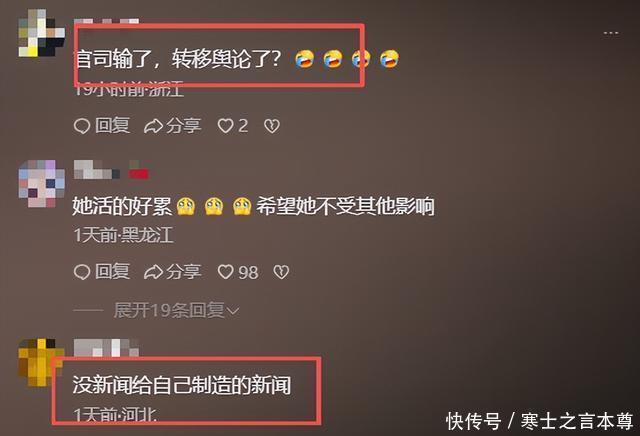Expand 展开19条回复 replies

[x=176, y=310]
